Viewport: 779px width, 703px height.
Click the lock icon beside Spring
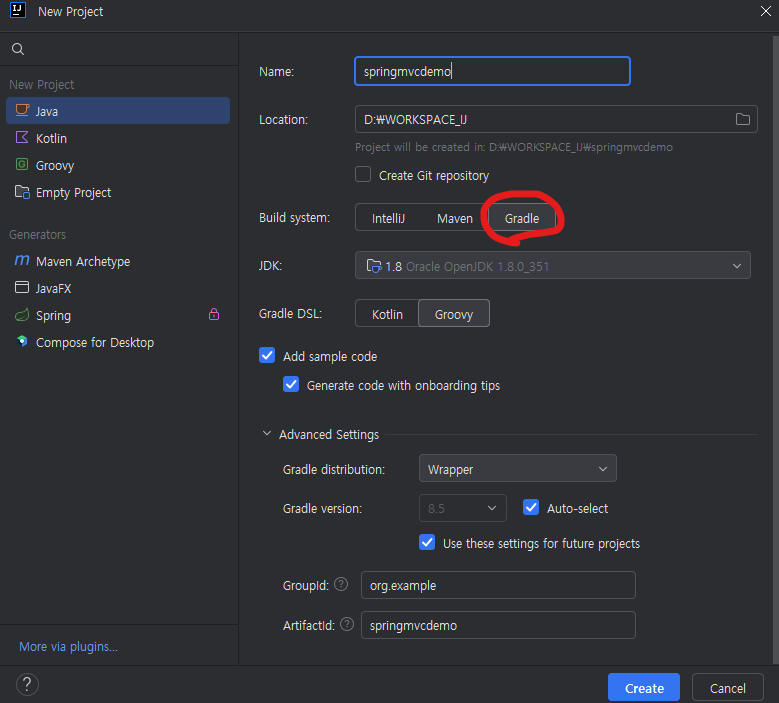[214, 314]
